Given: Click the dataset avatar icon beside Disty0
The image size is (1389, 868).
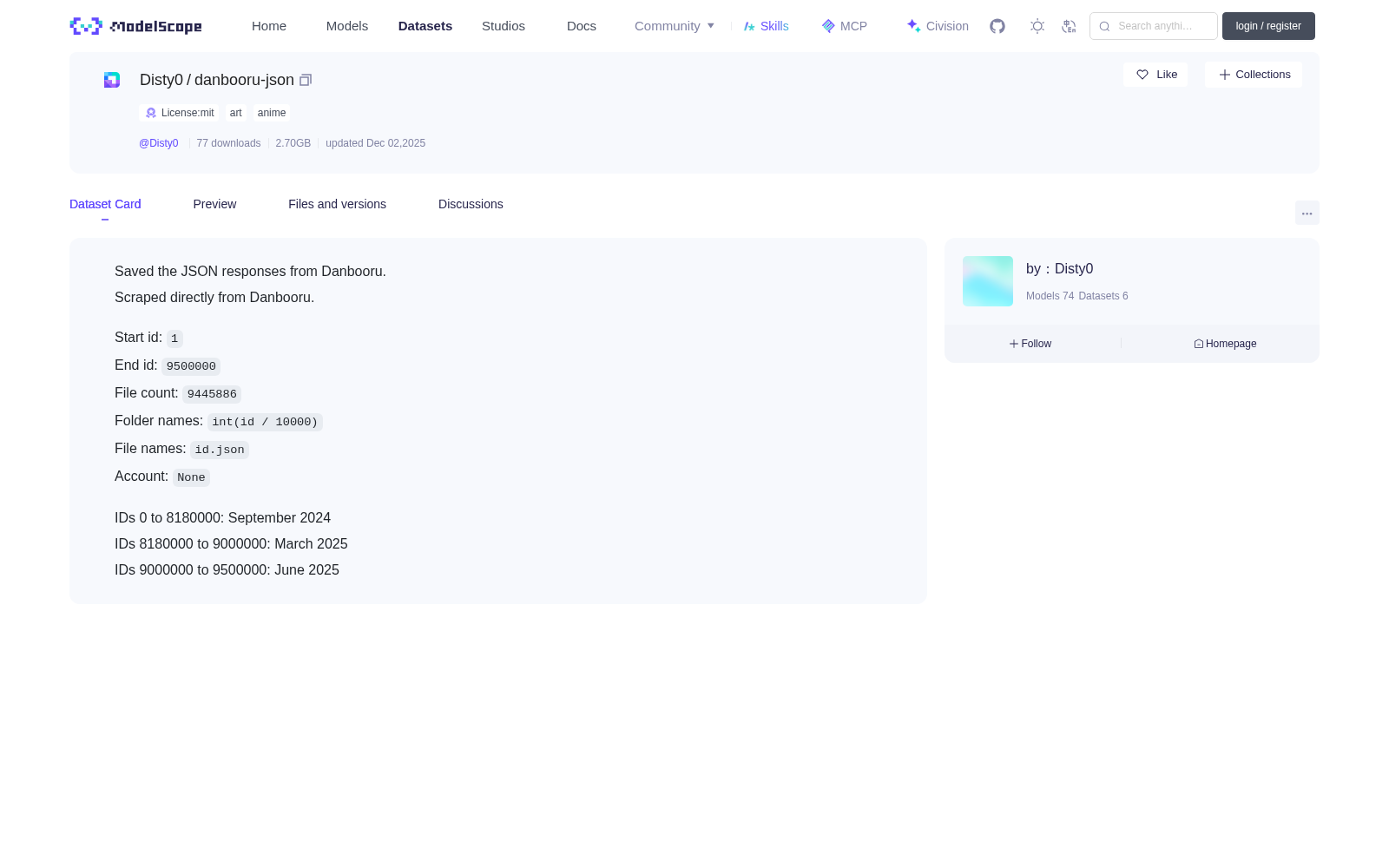Looking at the screenshot, I should click(x=112, y=80).
